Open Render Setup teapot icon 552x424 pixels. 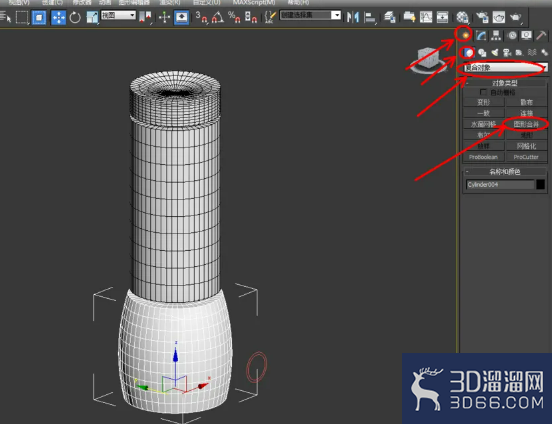pos(482,17)
